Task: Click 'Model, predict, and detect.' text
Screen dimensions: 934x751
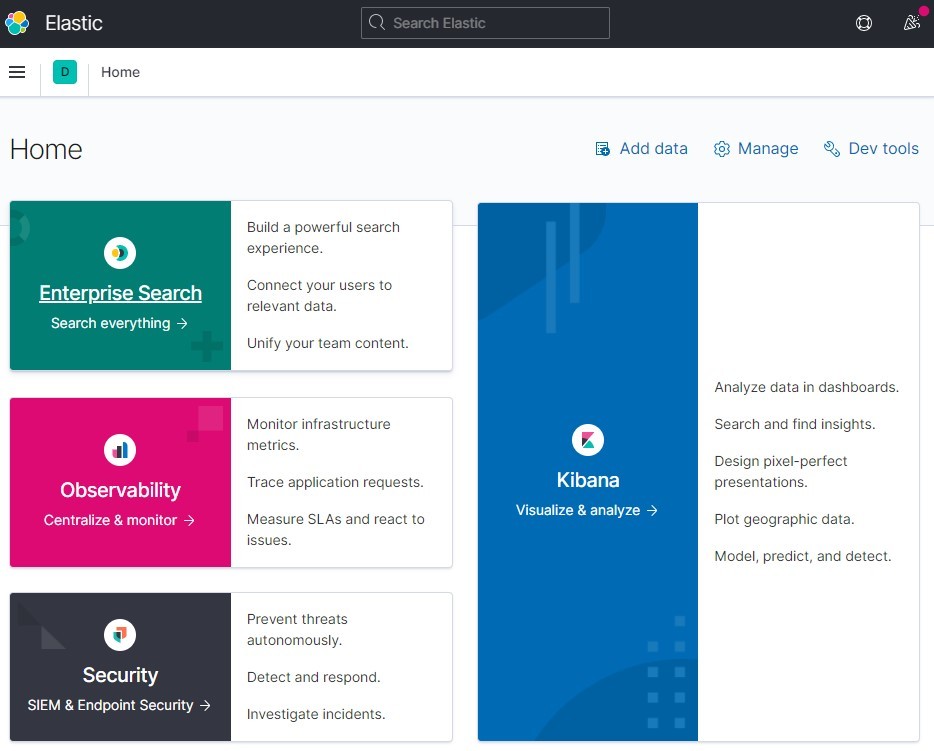Action: 803,556
